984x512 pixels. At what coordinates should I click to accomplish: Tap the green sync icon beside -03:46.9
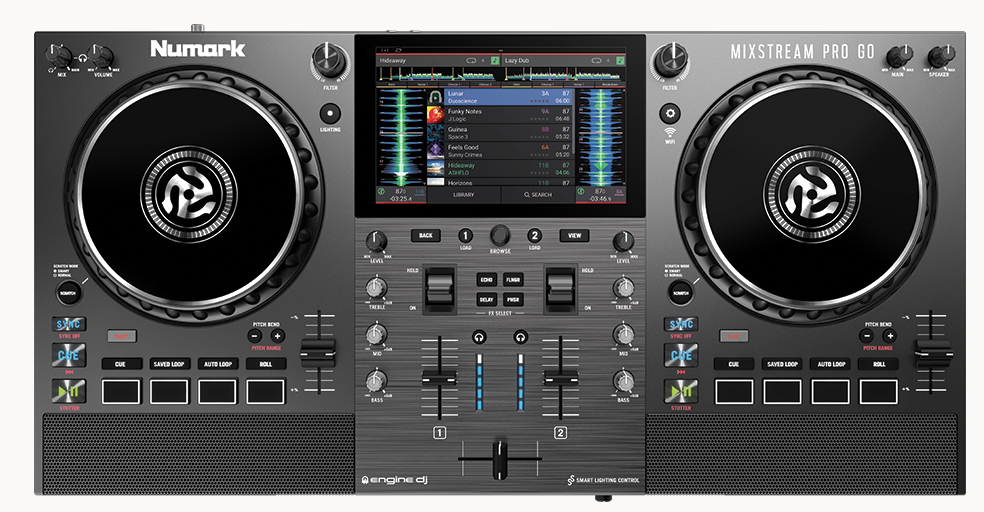(581, 191)
